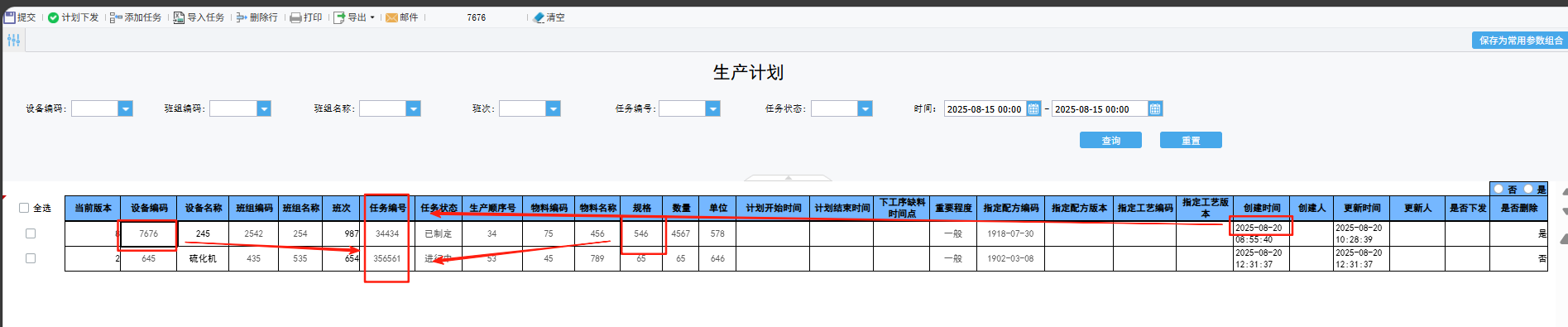The height and width of the screenshot is (327, 1568).
Task: Tick the checkbox for the 硫化机 row
Action: point(31,258)
